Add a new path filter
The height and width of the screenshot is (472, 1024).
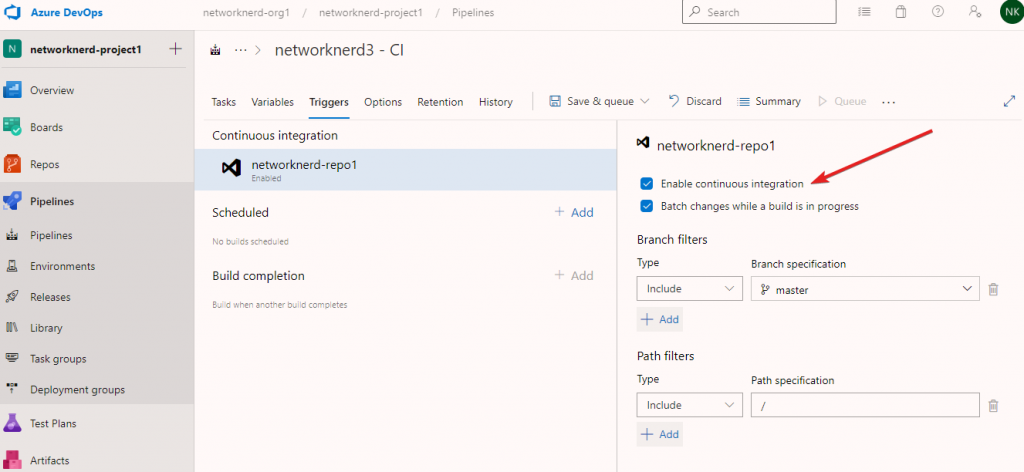point(660,434)
